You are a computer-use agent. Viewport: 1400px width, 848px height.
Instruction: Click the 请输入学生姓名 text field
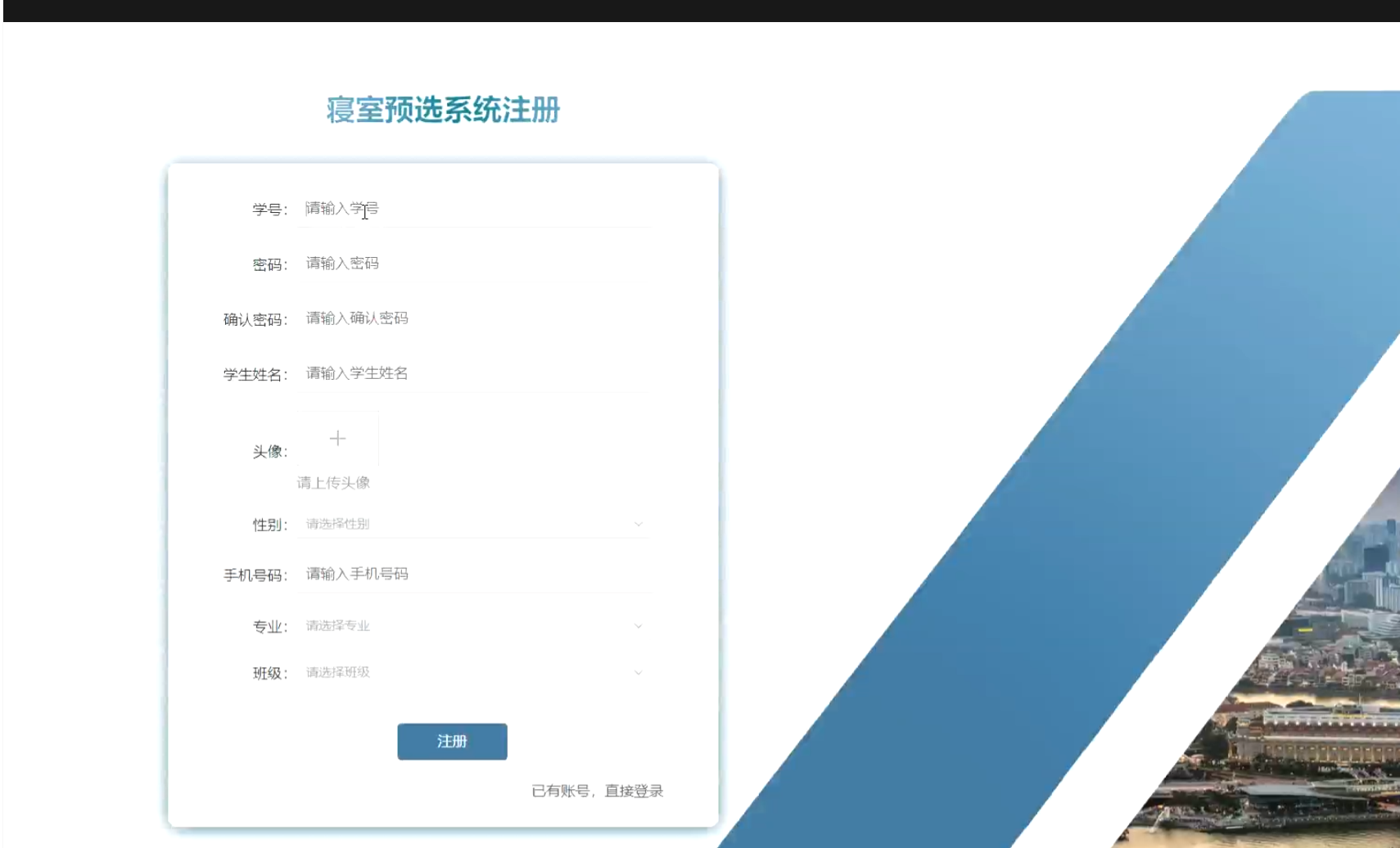coord(475,373)
